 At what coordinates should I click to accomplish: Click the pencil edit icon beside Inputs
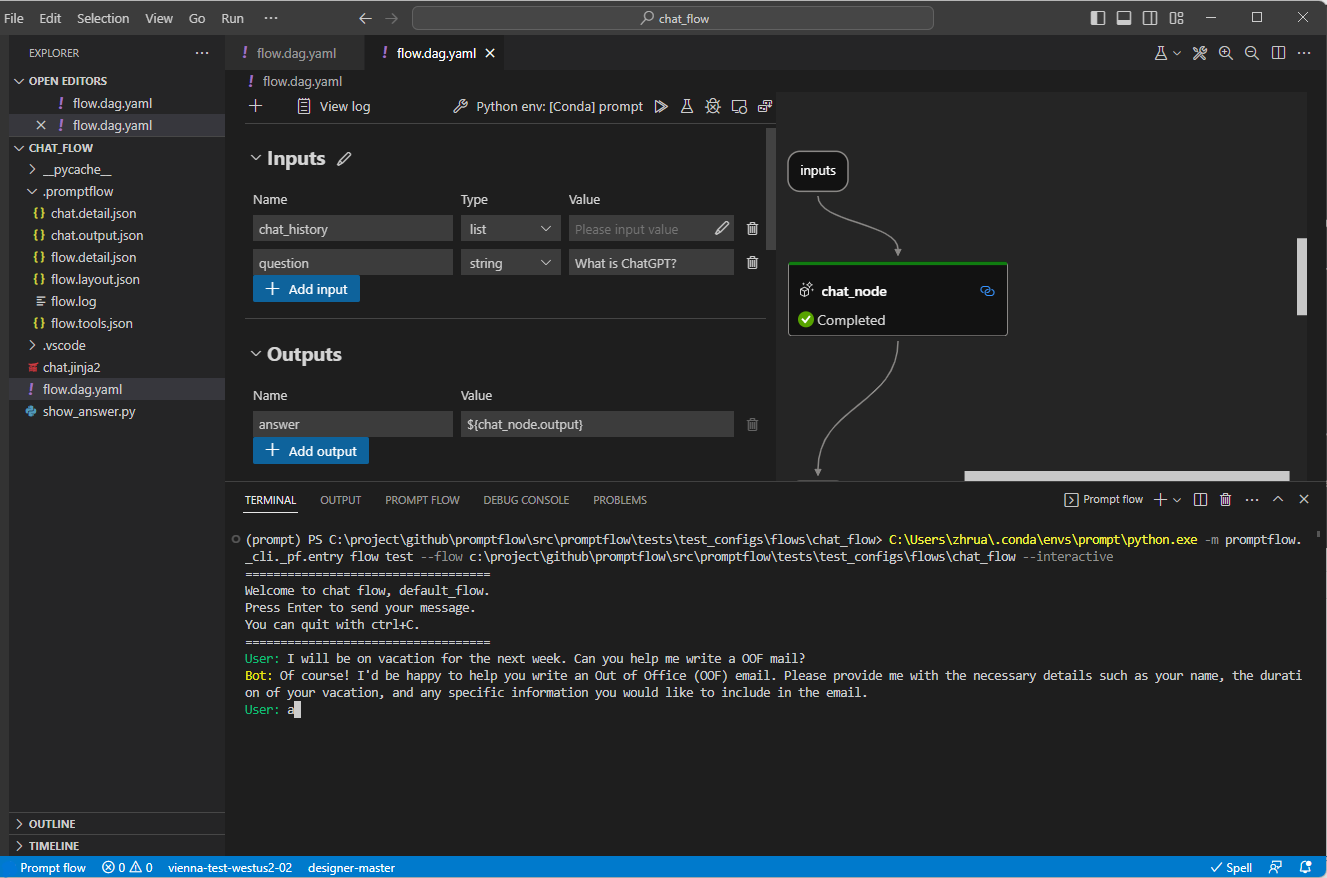click(x=345, y=159)
